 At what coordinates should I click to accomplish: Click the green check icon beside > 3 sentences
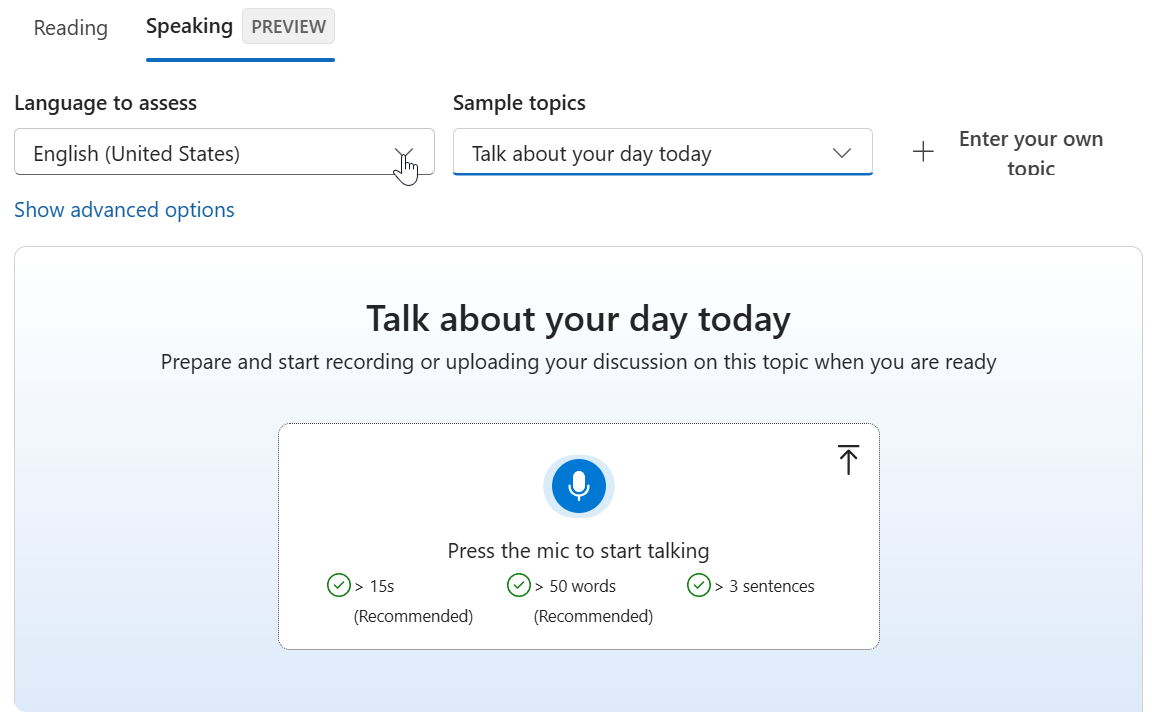point(698,585)
